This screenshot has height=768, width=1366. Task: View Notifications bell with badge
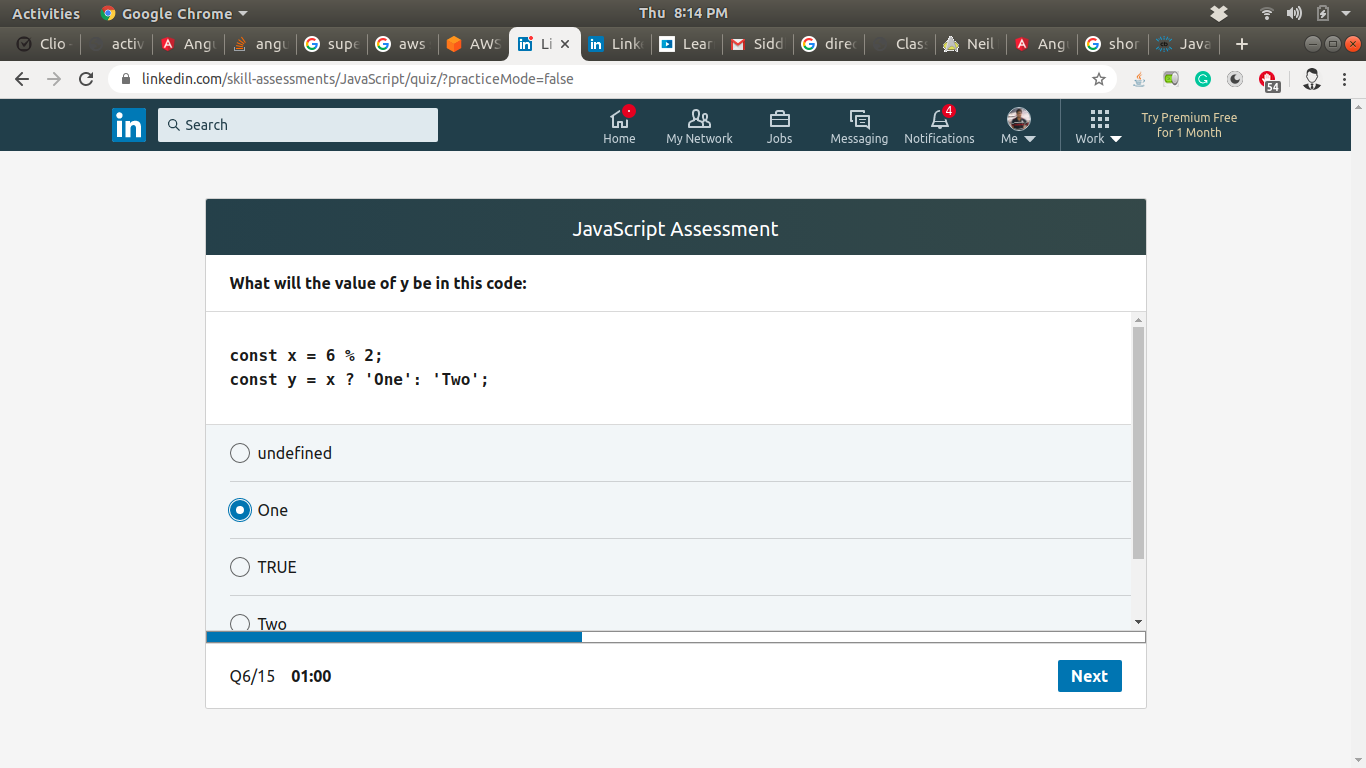tap(939, 125)
